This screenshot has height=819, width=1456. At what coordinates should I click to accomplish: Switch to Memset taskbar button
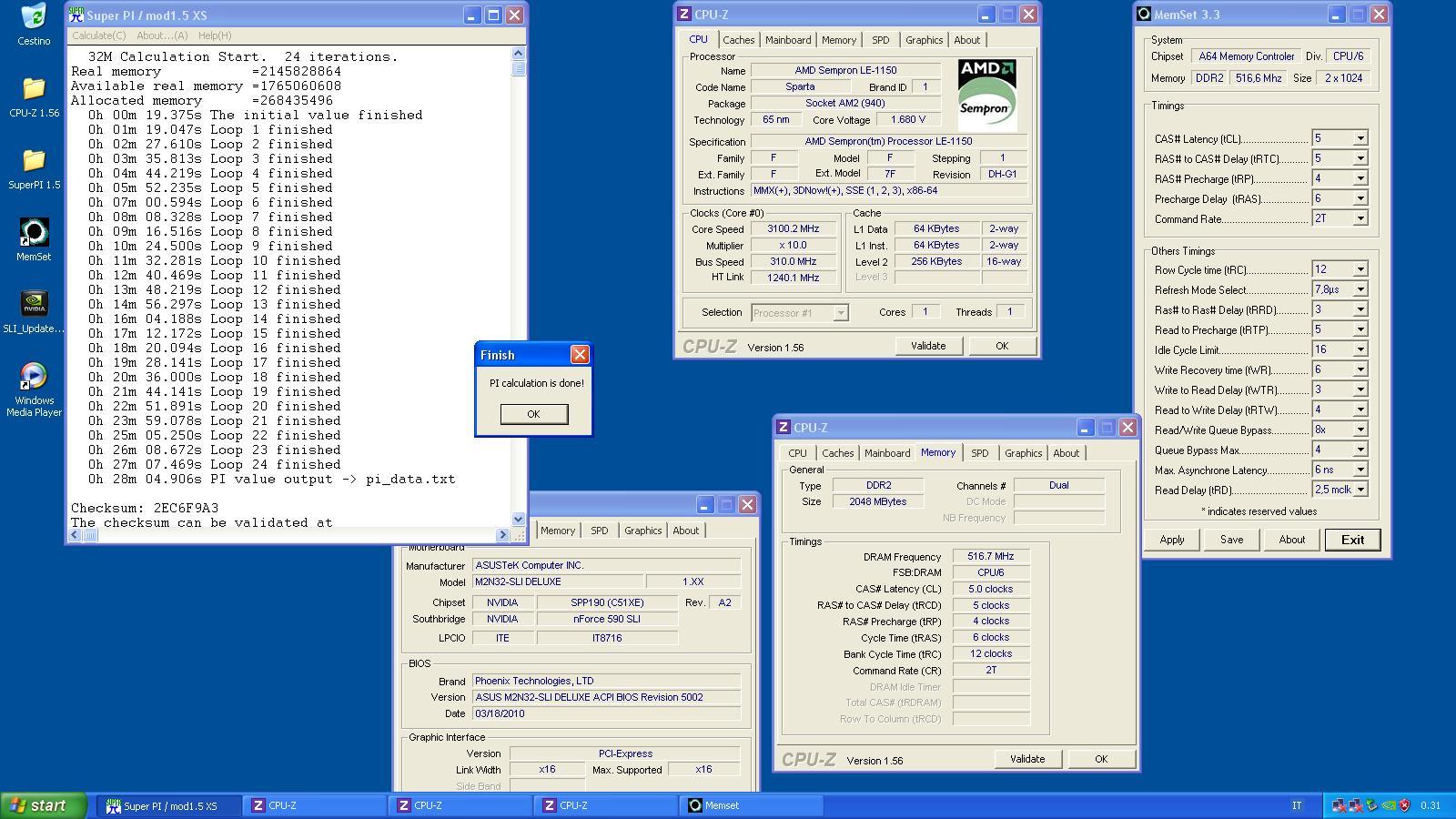(x=752, y=805)
